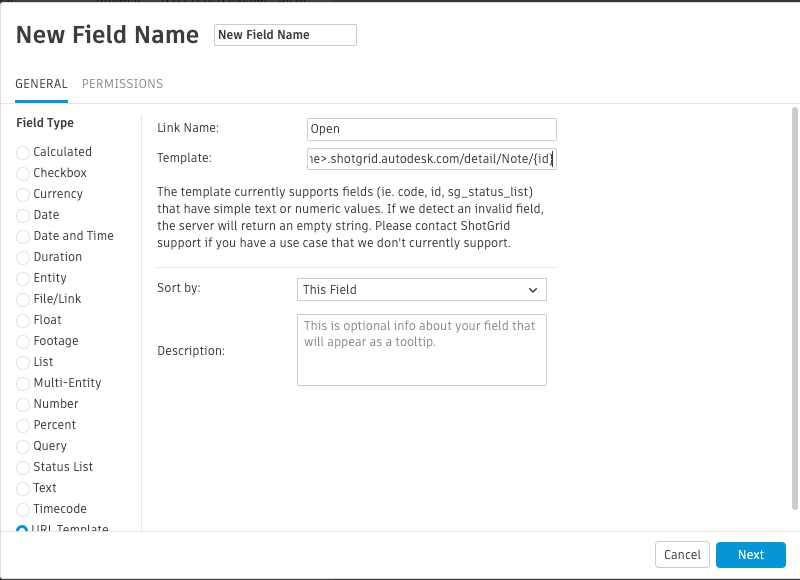The height and width of the screenshot is (580, 800).
Task: Select the Footage field type
Action: 21,341
